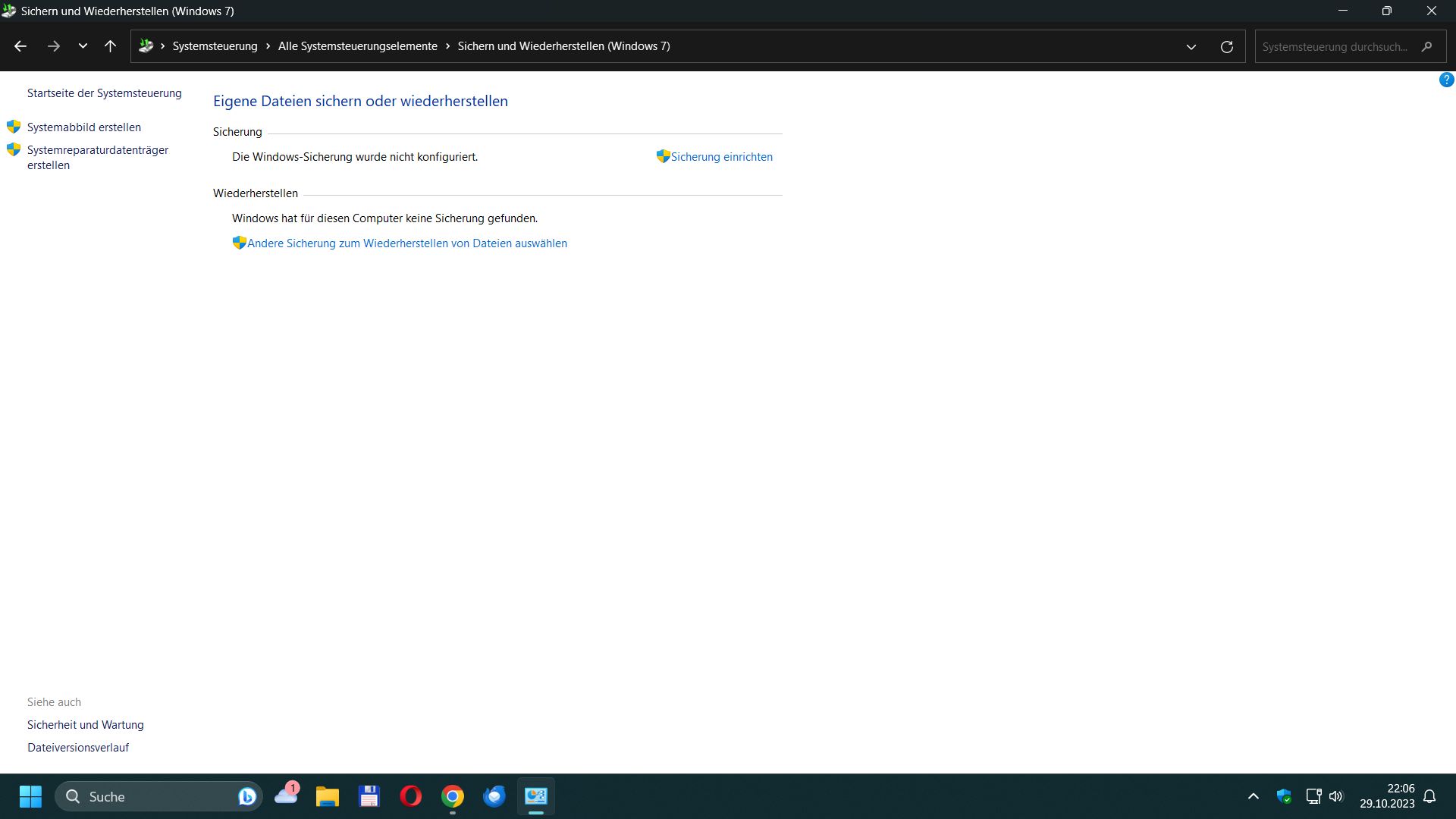The height and width of the screenshot is (819, 1456).
Task: Expand the recent locations dropdown arrow
Action: click(x=83, y=46)
